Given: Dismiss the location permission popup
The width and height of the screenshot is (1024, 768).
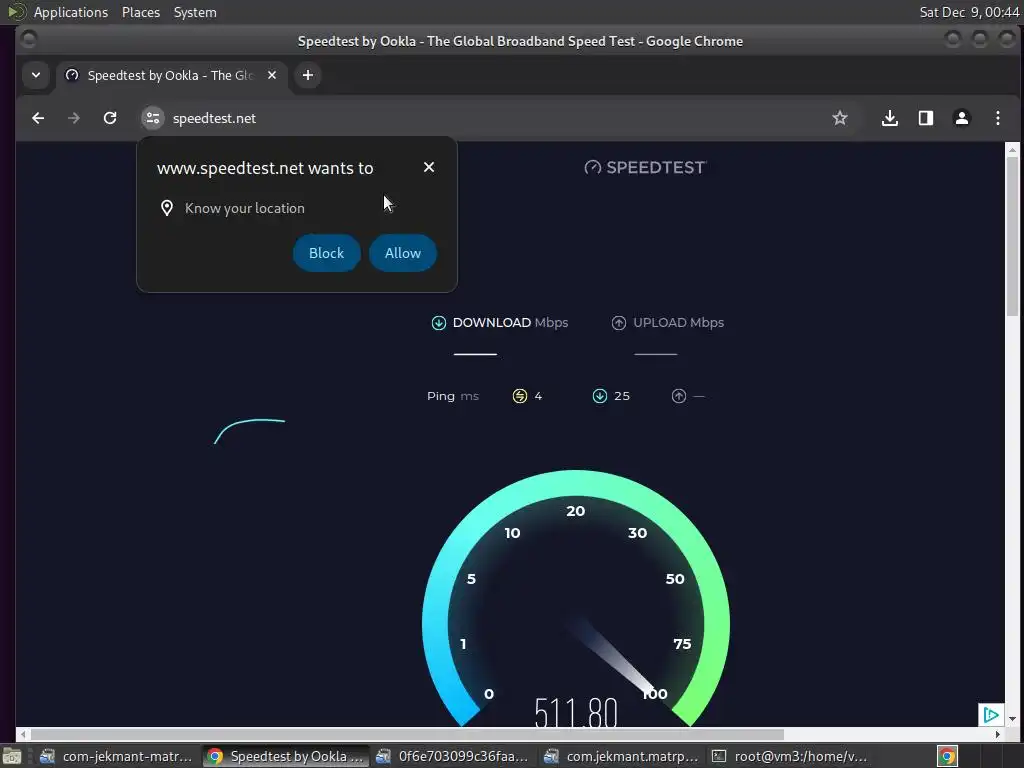Looking at the screenshot, I should [x=428, y=167].
